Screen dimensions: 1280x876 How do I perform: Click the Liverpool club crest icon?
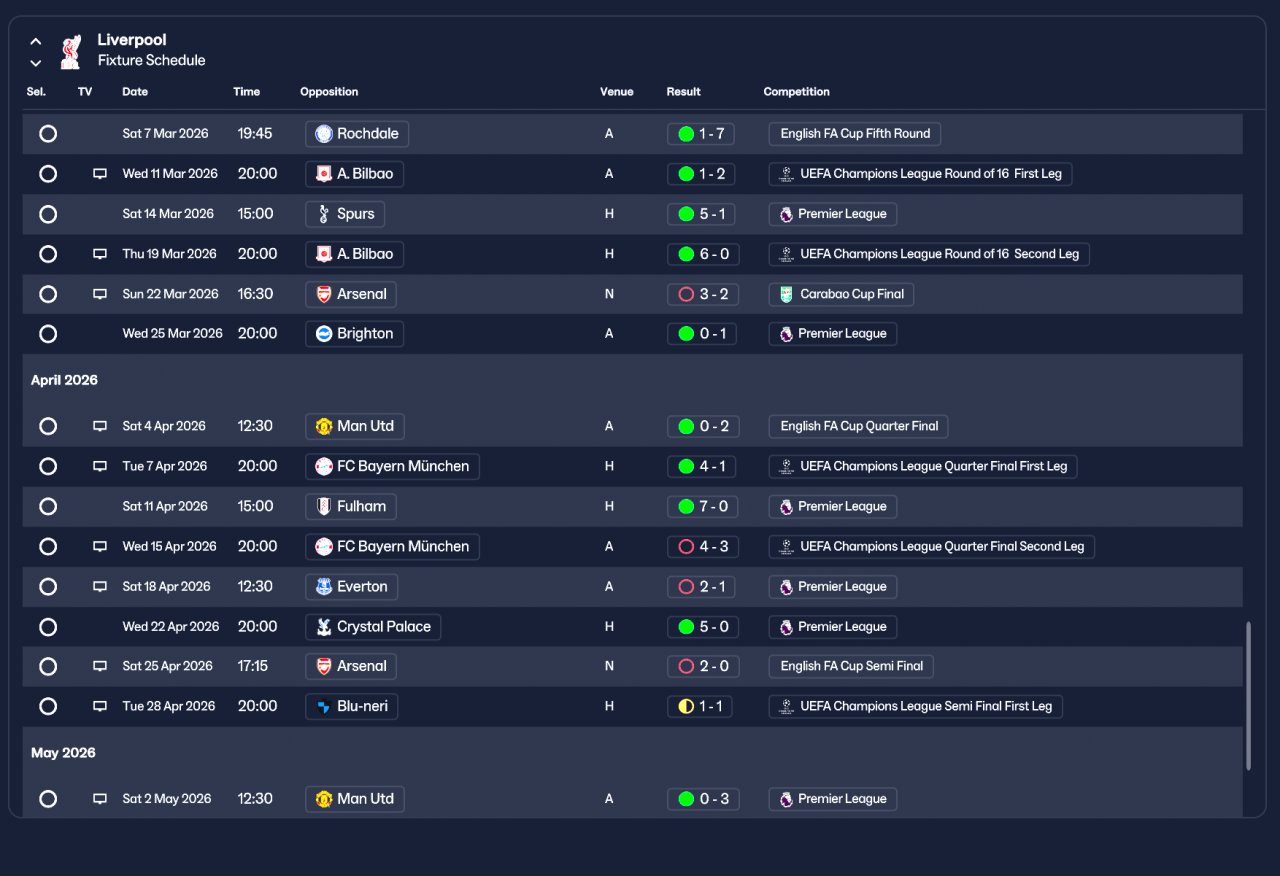70,51
